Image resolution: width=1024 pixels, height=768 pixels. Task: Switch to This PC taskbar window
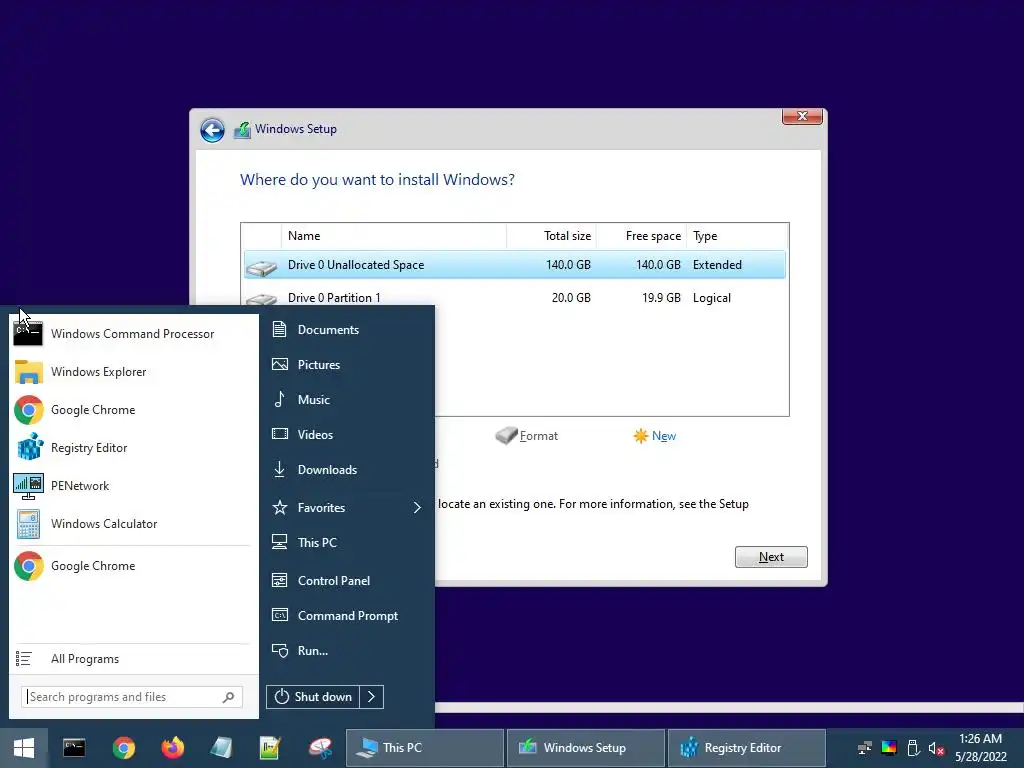point(425,748)
